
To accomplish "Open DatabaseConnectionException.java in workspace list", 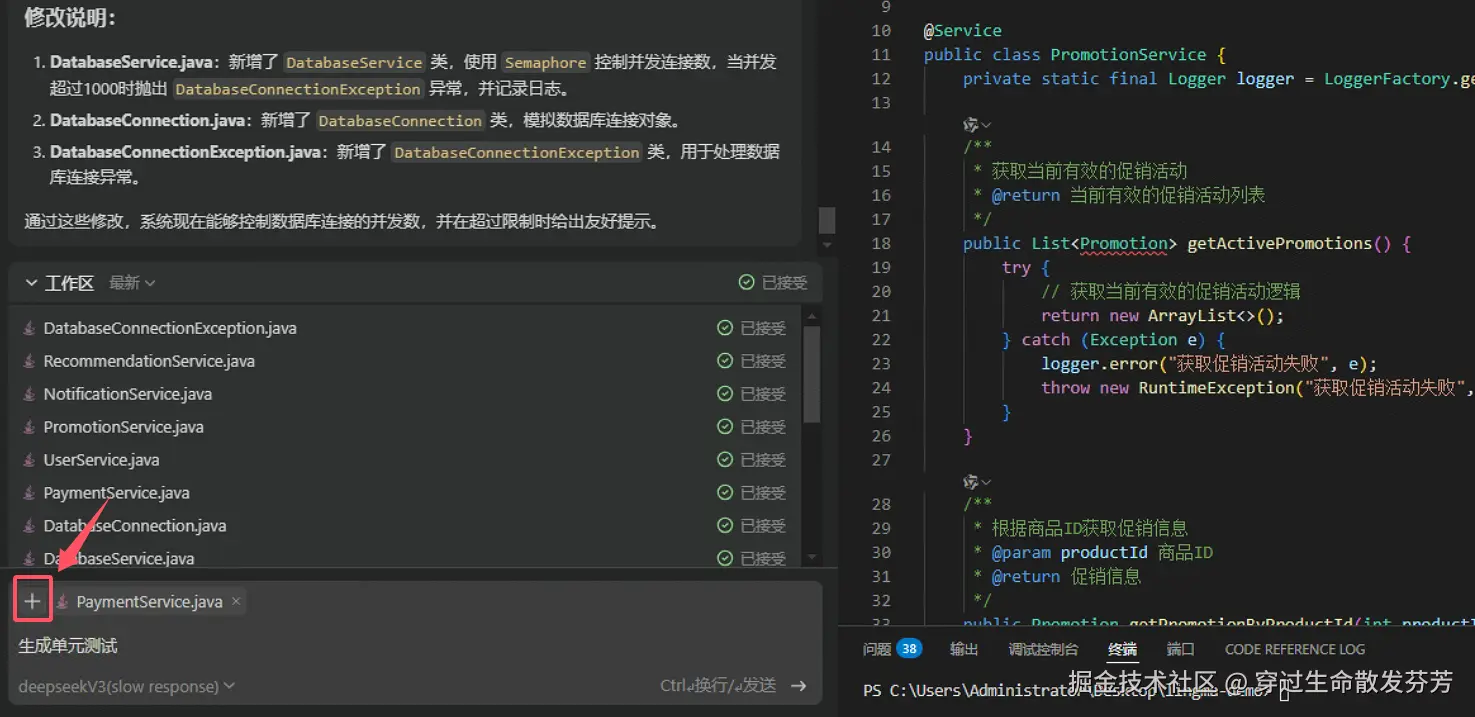I will point(170,328).
